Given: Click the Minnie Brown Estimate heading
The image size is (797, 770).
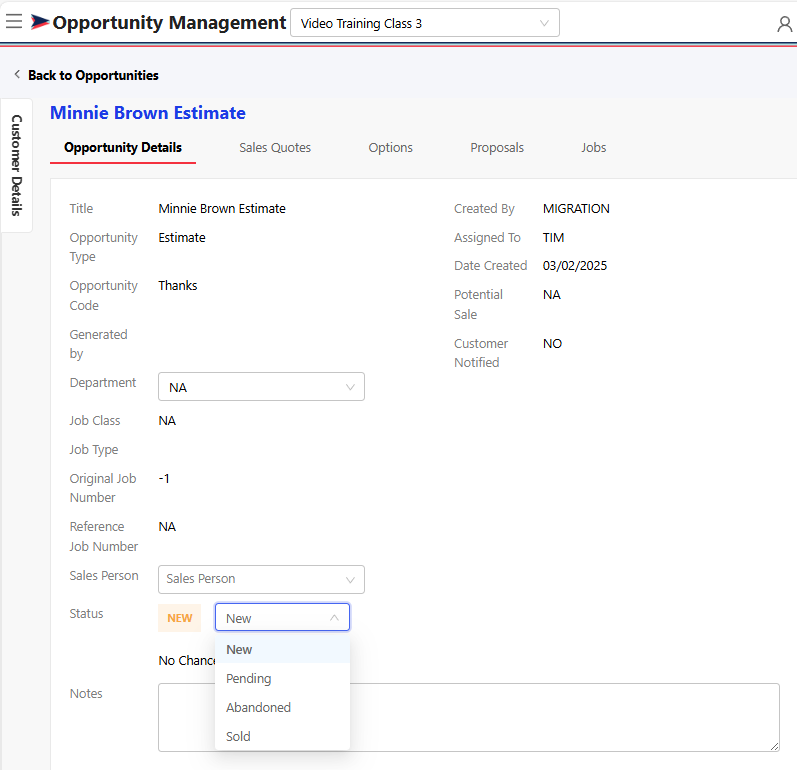Looking at the screenshot, I should [148, 113].
